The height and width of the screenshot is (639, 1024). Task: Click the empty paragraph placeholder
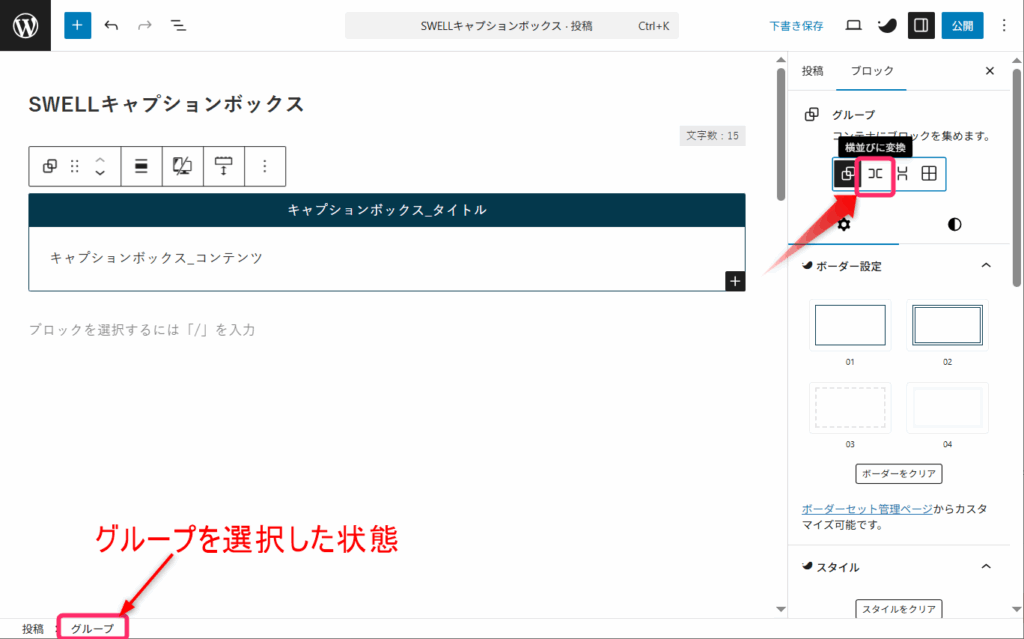pos(142,329)
